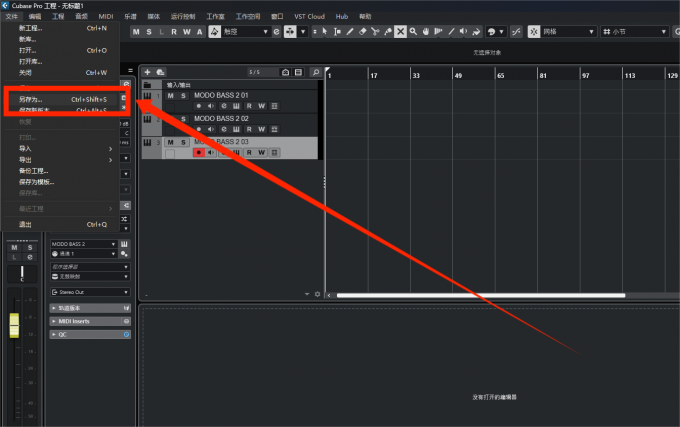
Task: Toggle global Mute M in toolbar
Action: pyautogui.click(x=136, y=32)
